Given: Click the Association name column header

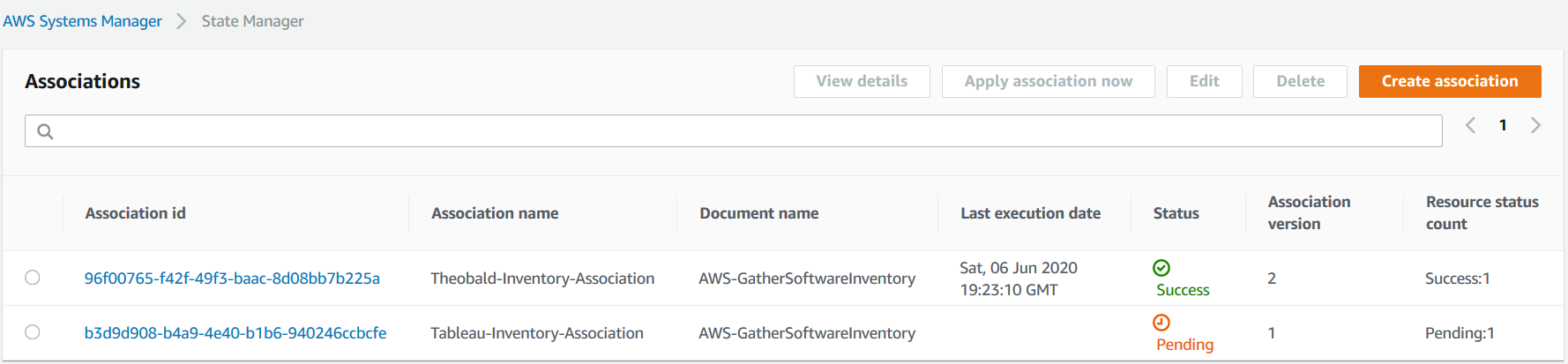Looking at the screenshot, I should pyautogui.click(x=495, y=213).
